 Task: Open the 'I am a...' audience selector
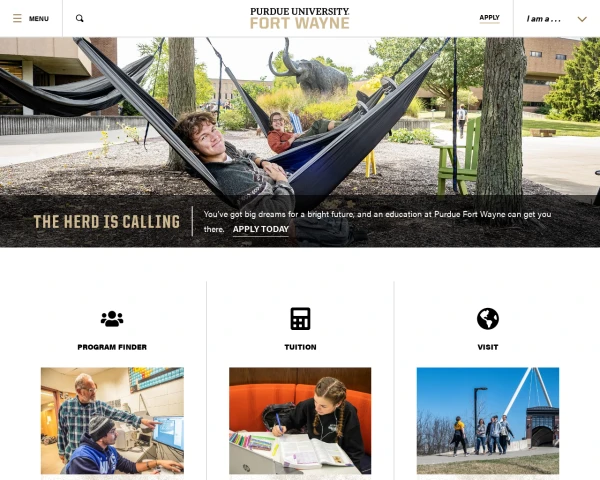click(x=556, y=19)
